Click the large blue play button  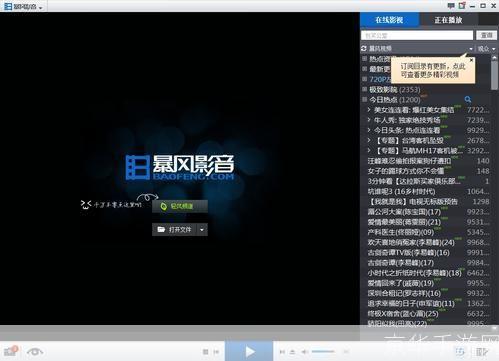(x=249, y=351)
